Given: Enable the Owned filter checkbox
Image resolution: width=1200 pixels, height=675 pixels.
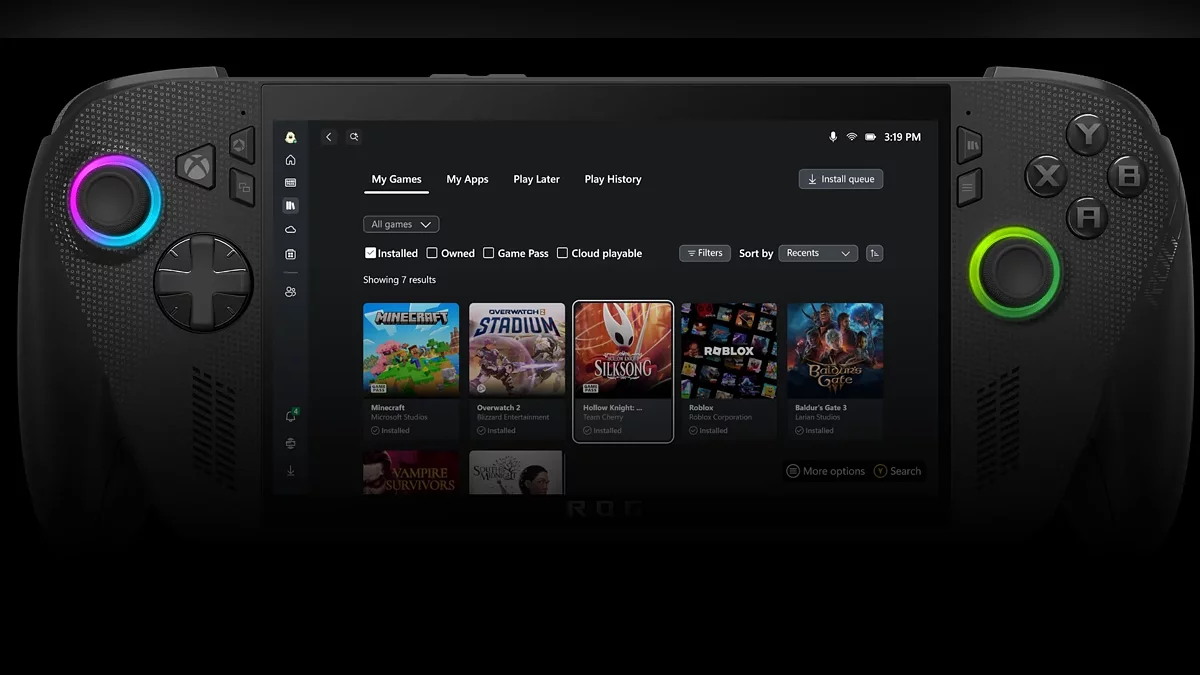Looking at the screenshot, I should coord(432,253).
